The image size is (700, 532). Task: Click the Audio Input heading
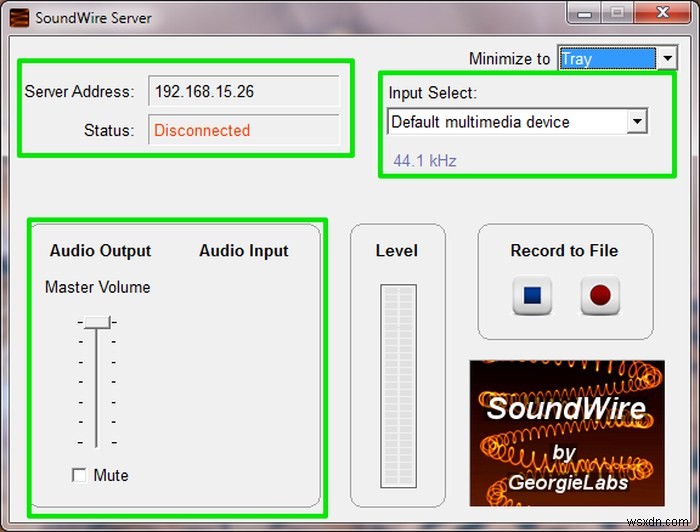point(244,250)
